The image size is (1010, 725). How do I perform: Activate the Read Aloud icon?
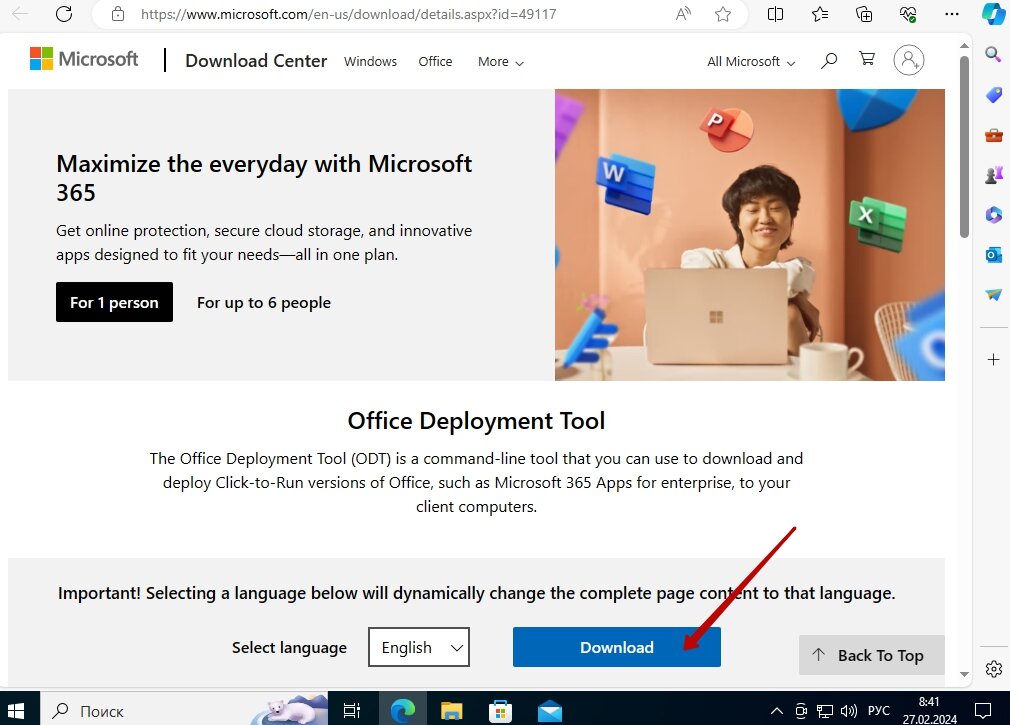[683, 14]
